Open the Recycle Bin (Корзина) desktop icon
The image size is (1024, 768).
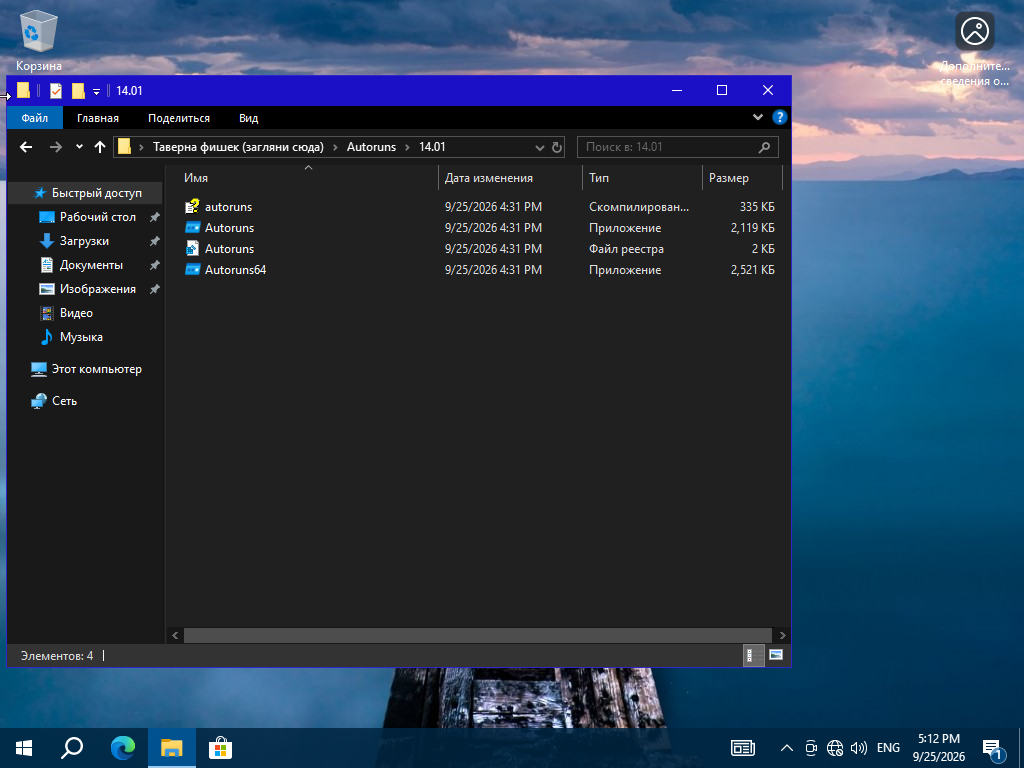coord(39,40)
